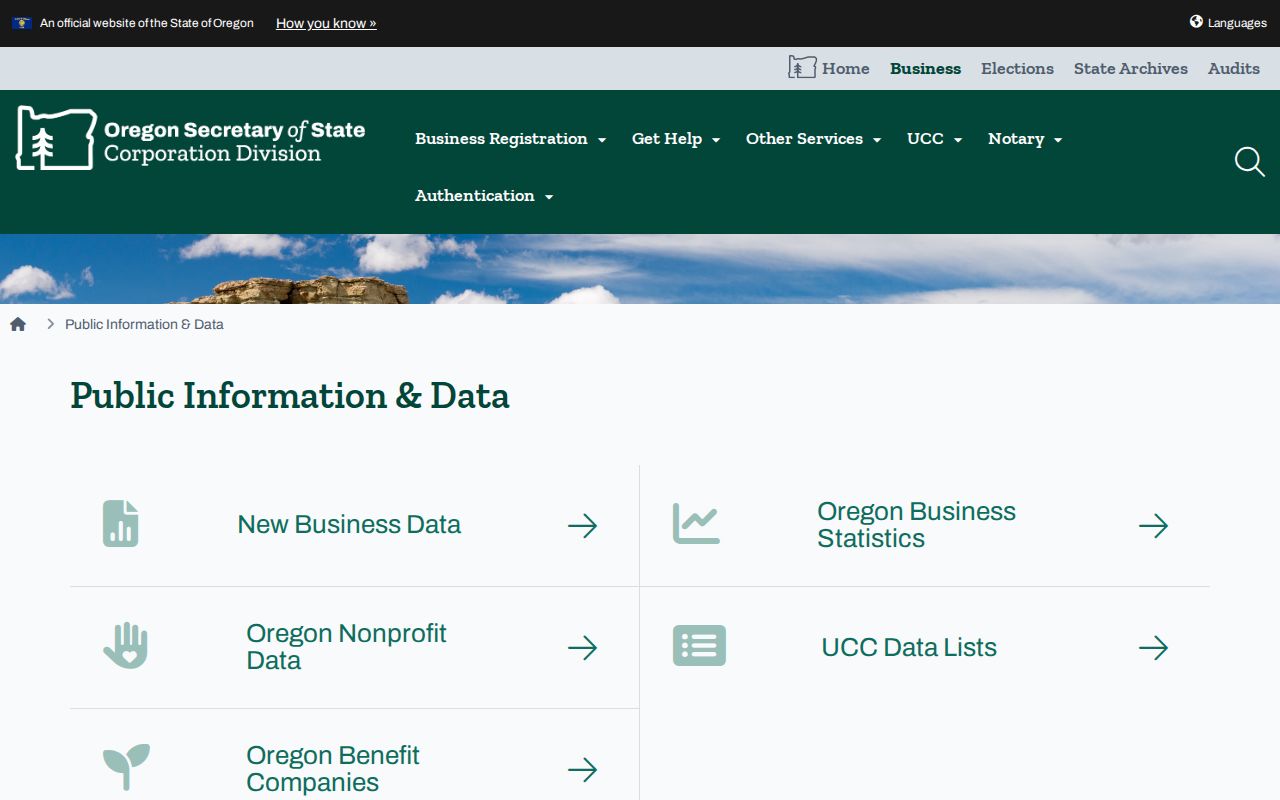The image size is (1280, 800).
Task: Open the Oregon Nonprofit Data link
Action: pos(346,647)
